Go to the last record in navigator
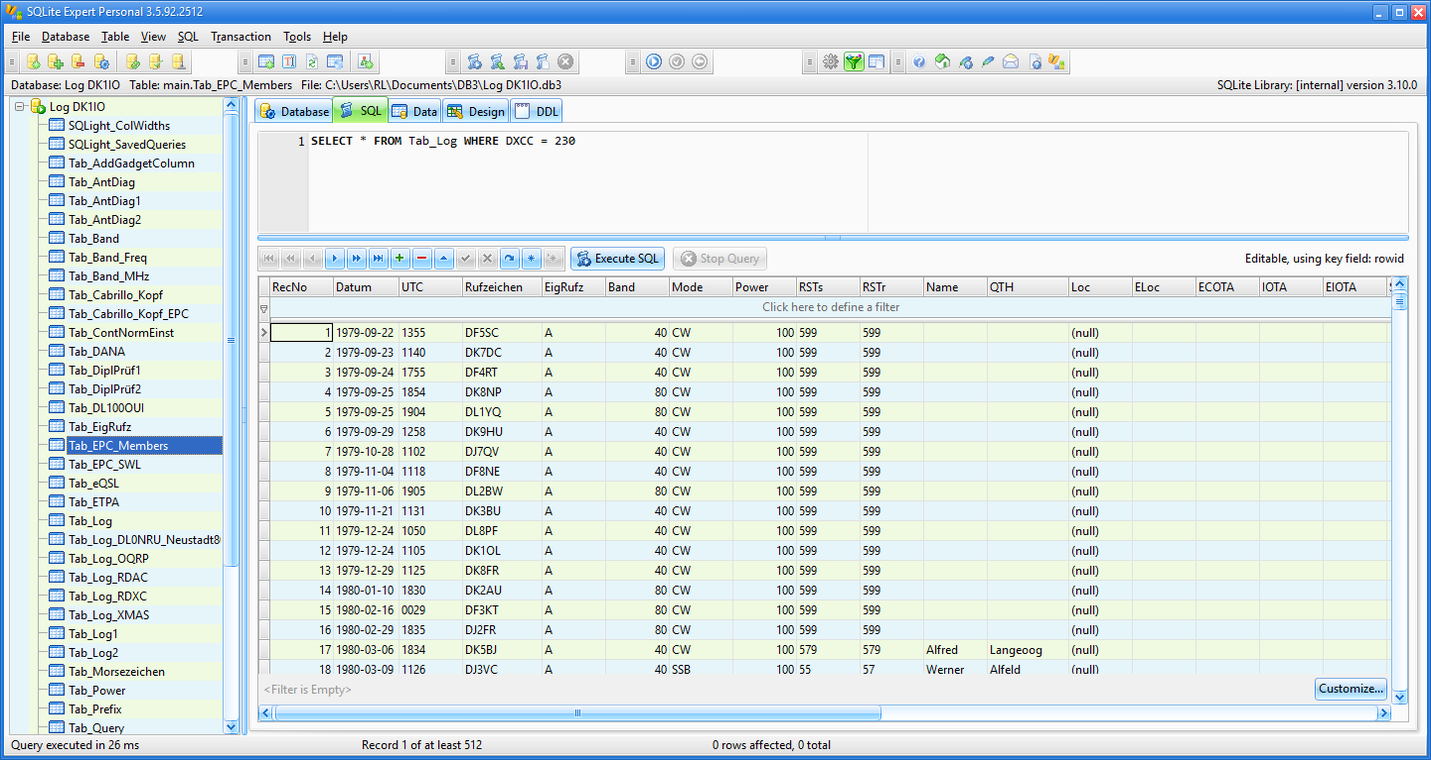This screenshot has height=760, width=1431. (378, 258)
